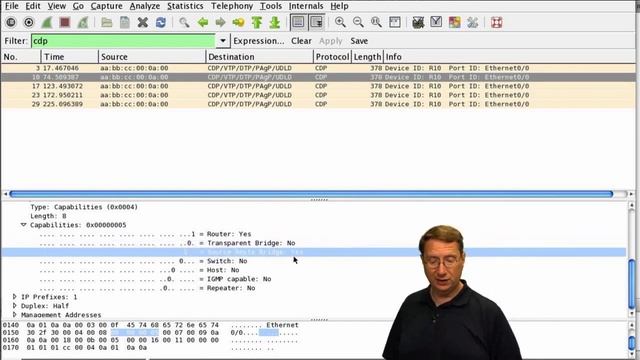
Task: Select packet 17 at time 123.493072
Action: pos(318,86)
